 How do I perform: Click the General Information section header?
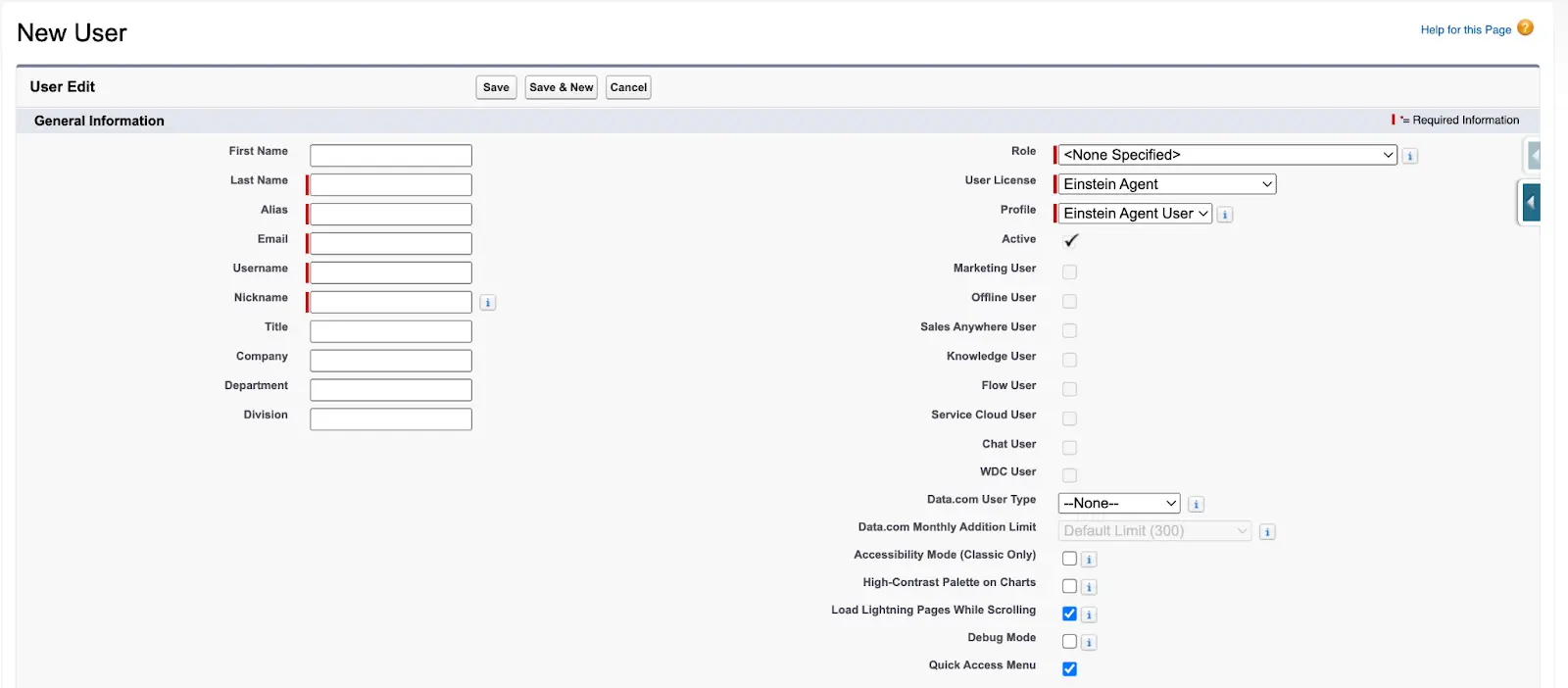tap(99, 121)
